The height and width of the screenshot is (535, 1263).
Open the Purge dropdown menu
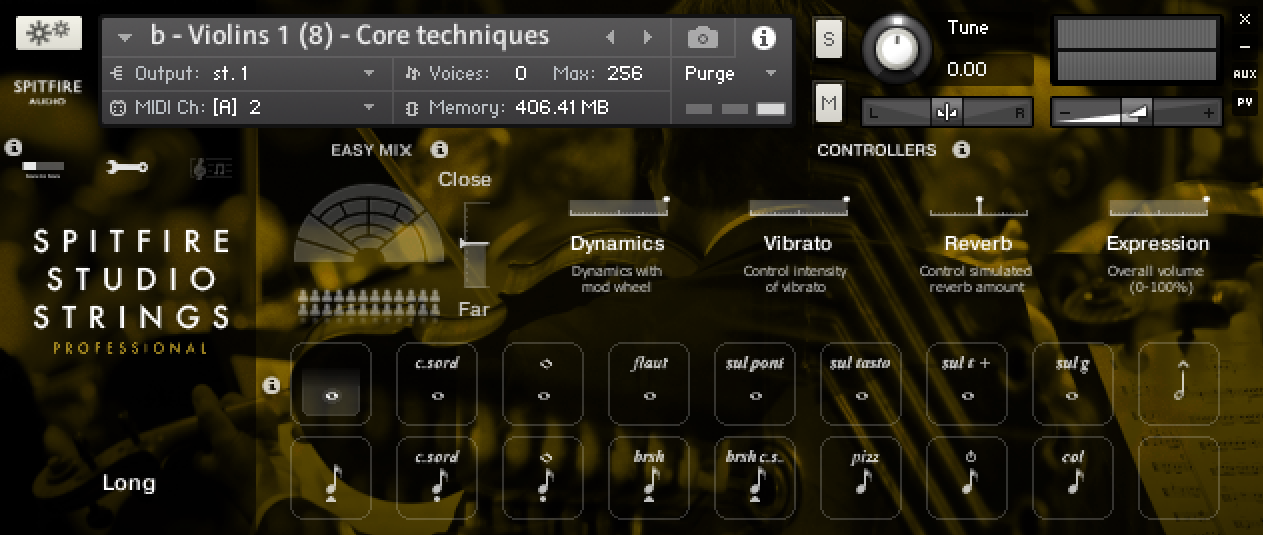coord(731,73)
